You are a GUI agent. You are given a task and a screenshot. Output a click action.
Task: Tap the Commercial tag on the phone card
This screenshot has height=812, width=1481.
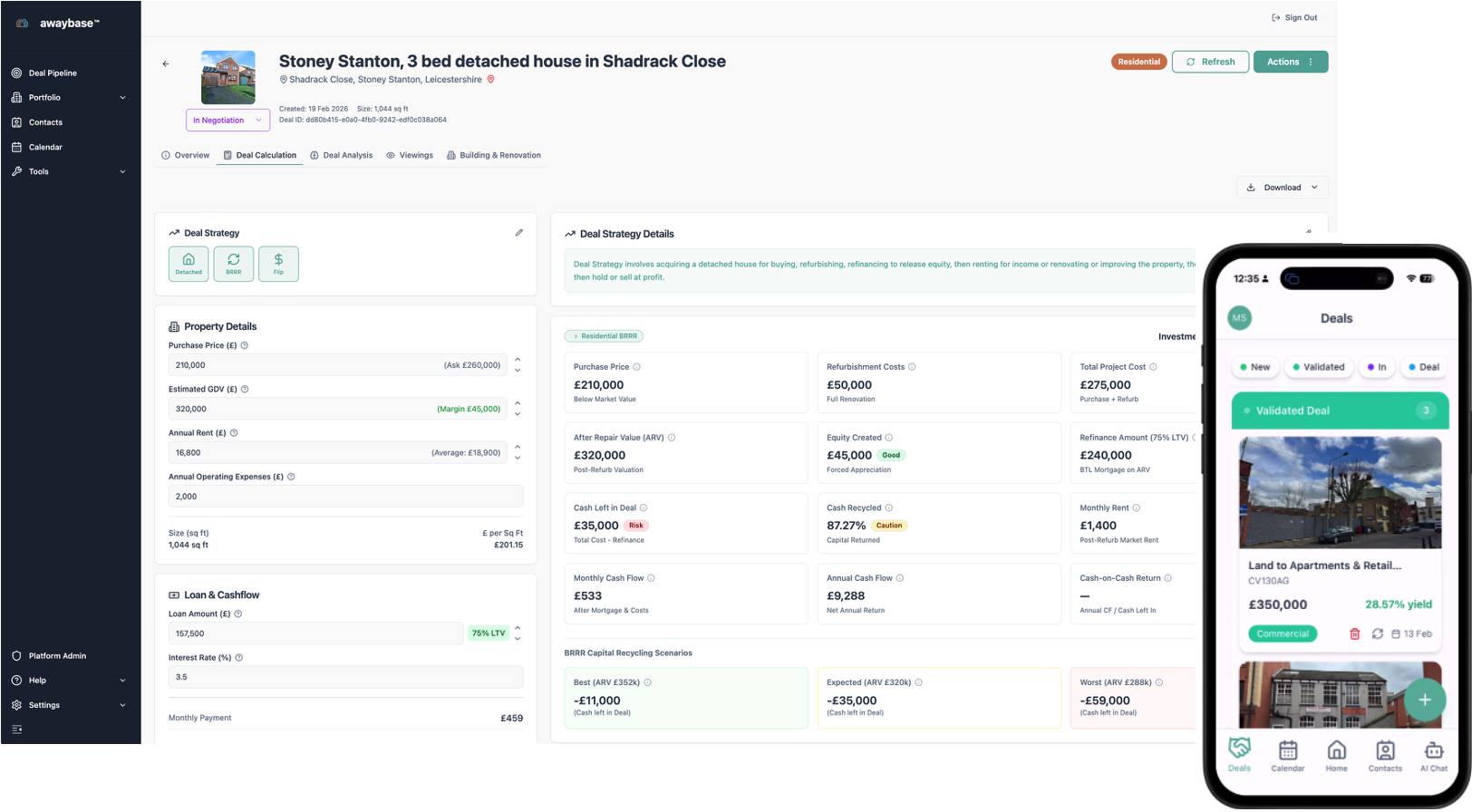pyautogui.click(x=1283, y=634)
